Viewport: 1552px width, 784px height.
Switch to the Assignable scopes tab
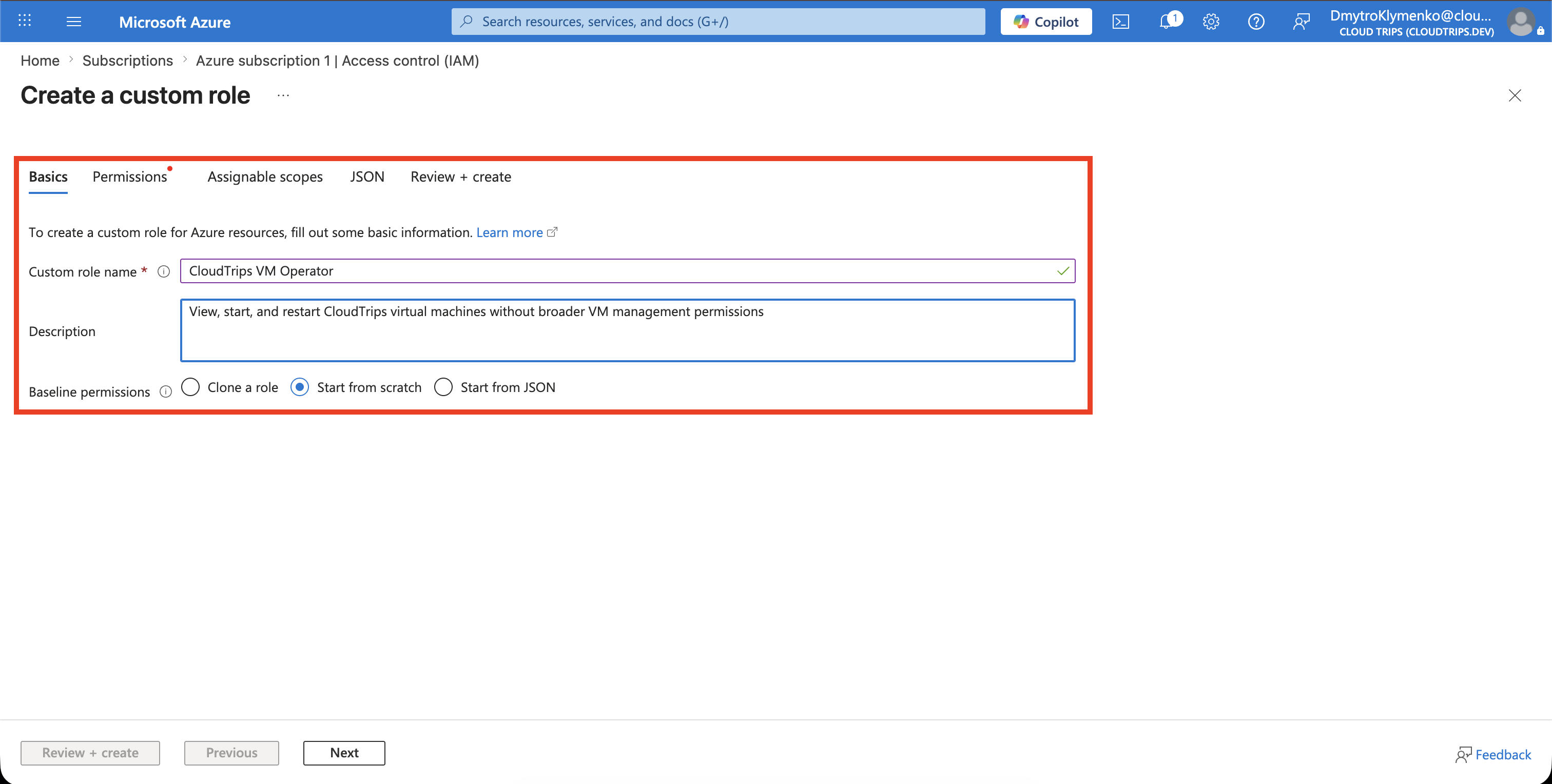coord(265,177)
